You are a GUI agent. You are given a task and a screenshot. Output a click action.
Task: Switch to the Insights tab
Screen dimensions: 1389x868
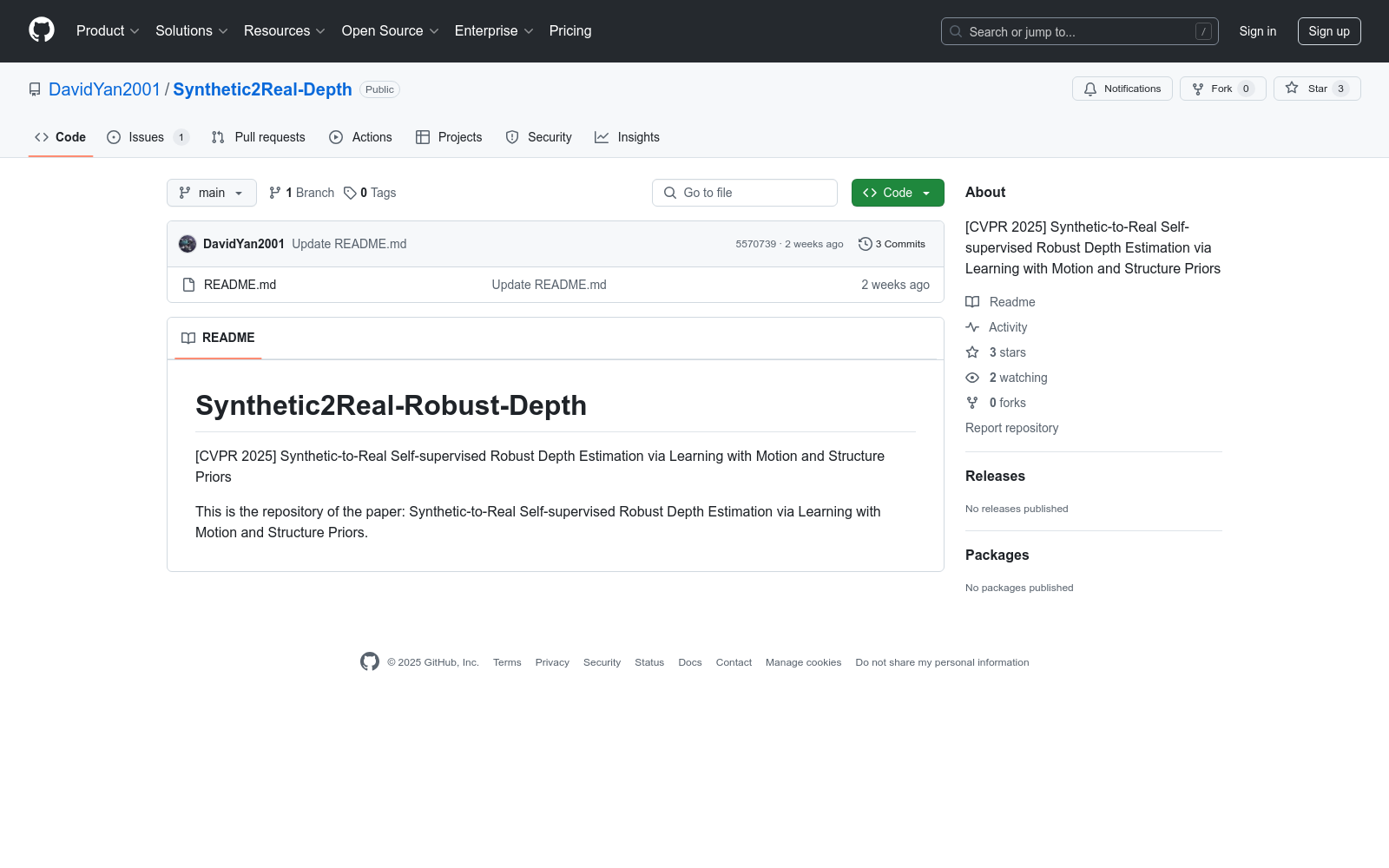(627, 137)
